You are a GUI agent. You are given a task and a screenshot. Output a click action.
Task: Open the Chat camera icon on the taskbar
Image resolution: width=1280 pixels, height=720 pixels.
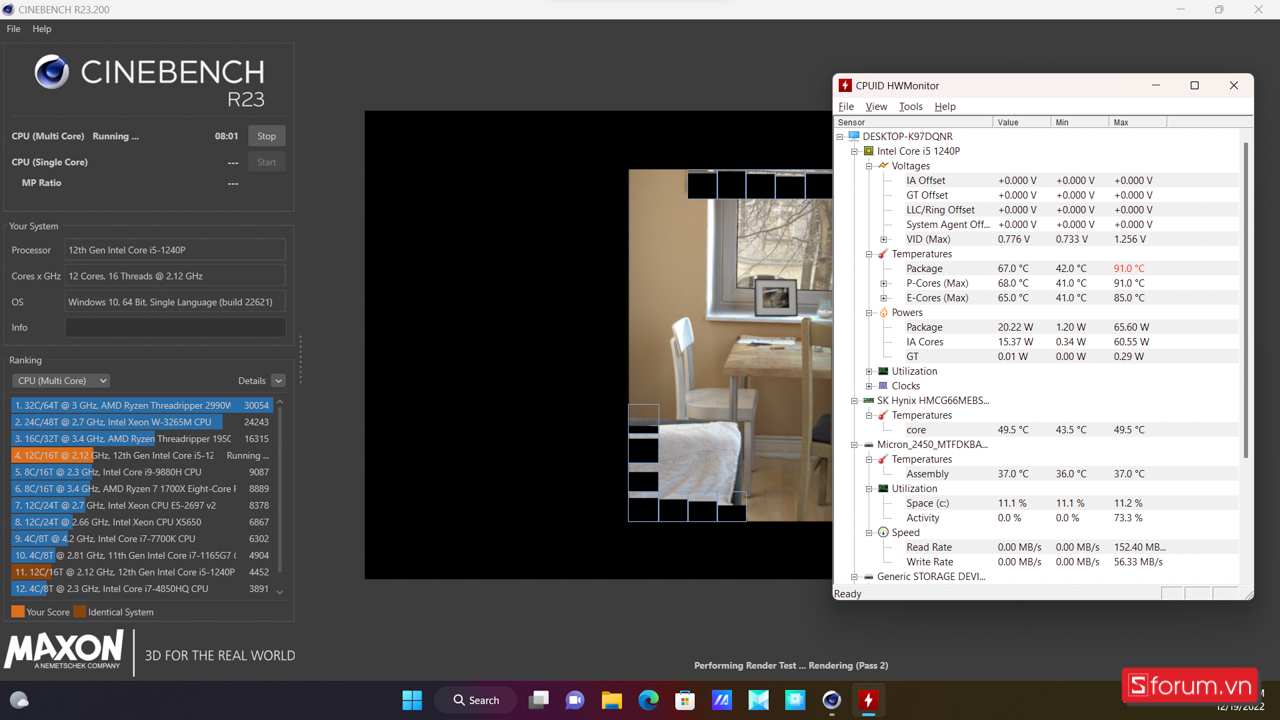click(x=575, y=700)
